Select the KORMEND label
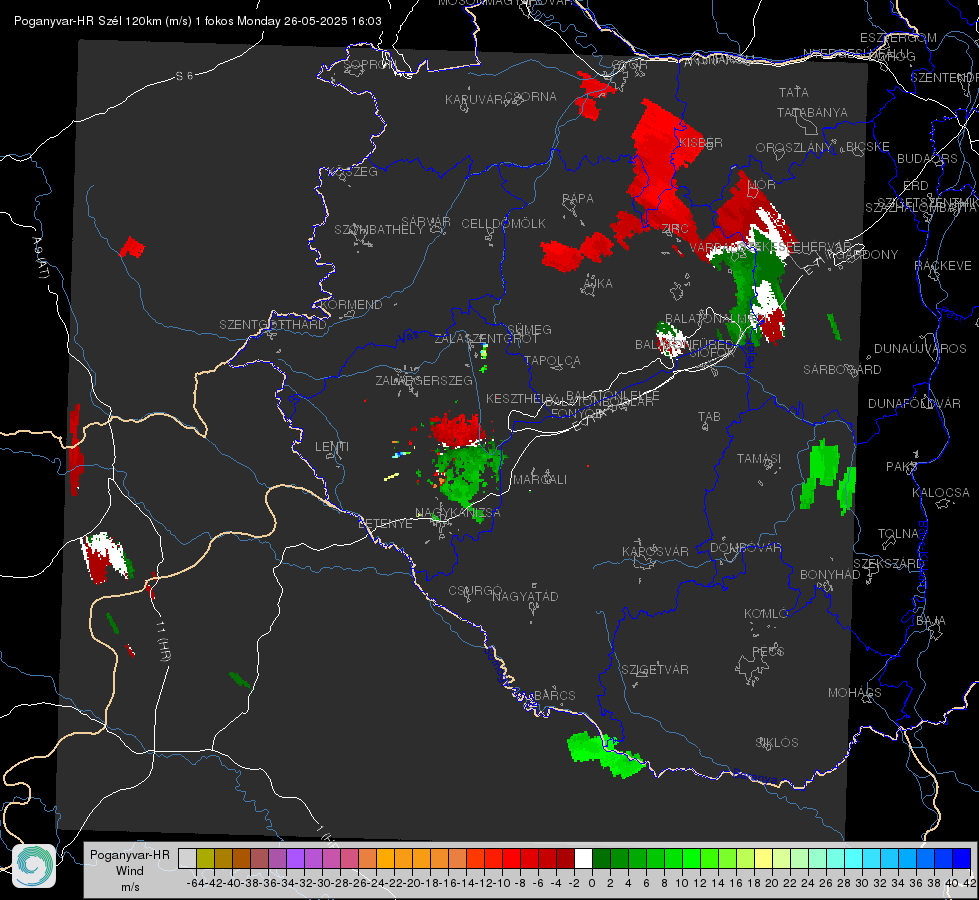The image size is (979, 900). (351, 304)
